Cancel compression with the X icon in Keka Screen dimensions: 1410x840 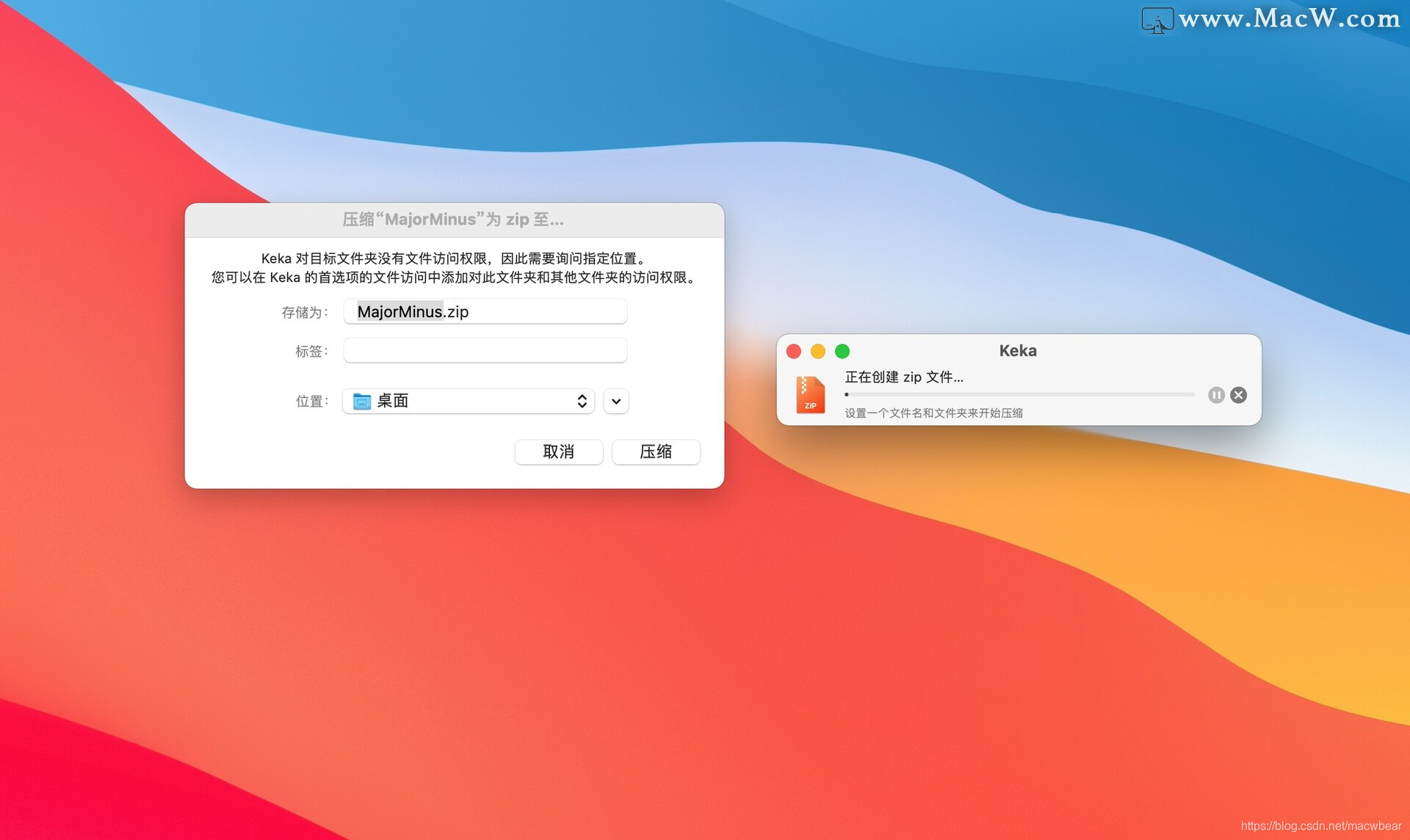(x=1238, y=395)
